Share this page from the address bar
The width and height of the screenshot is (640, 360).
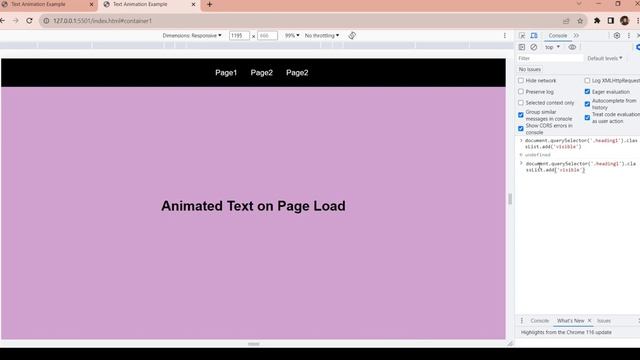click(566, 21)
